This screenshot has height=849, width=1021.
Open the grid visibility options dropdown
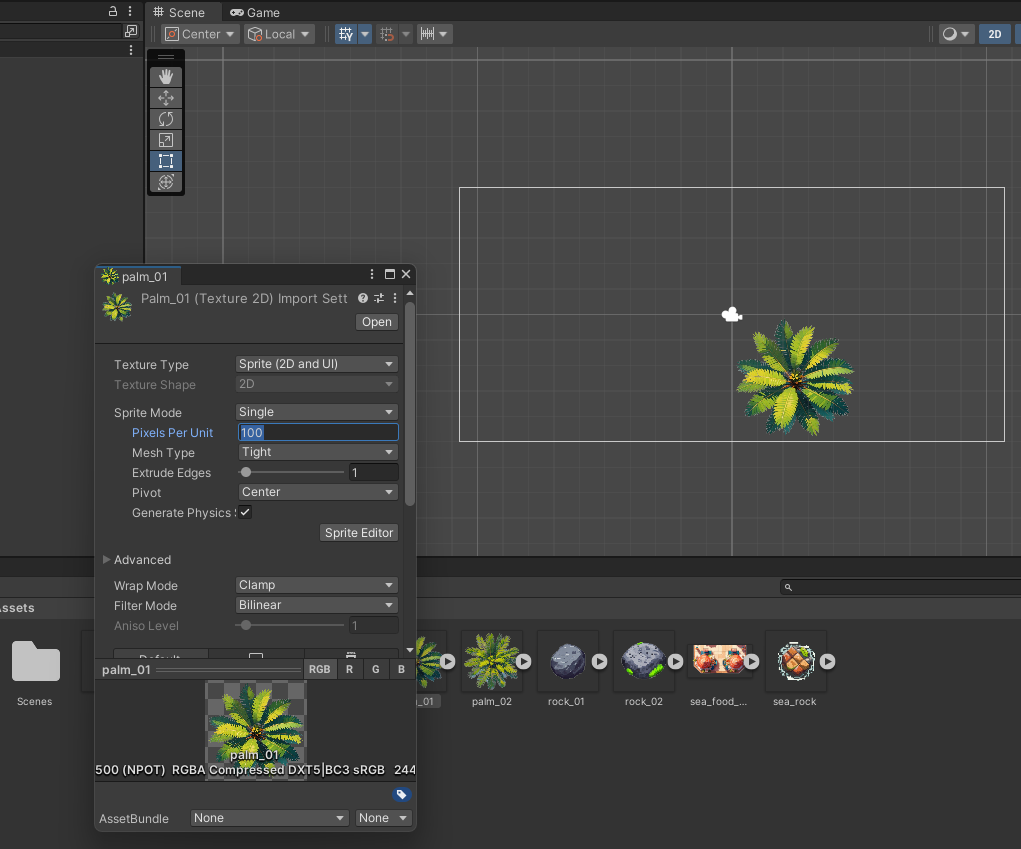[365, 34]
